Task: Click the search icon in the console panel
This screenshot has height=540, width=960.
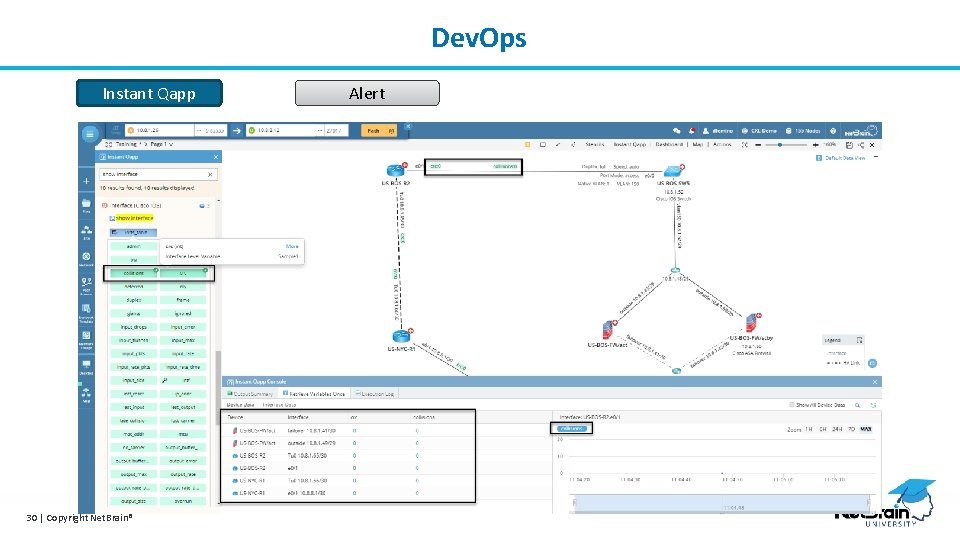Action: point(858,405)
